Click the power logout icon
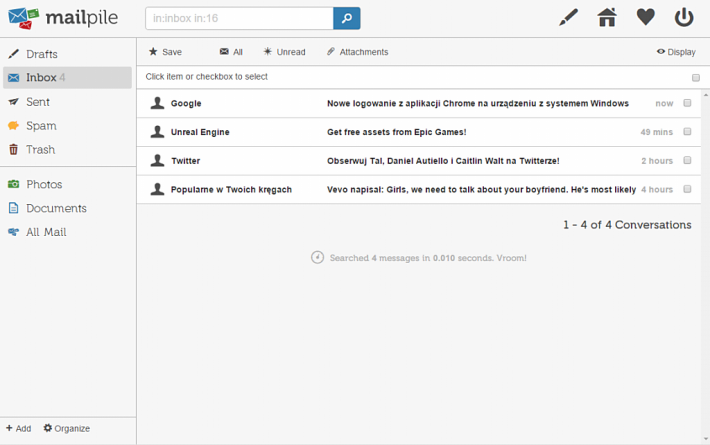Screen dimensions: 710x445 coord(684,18)
